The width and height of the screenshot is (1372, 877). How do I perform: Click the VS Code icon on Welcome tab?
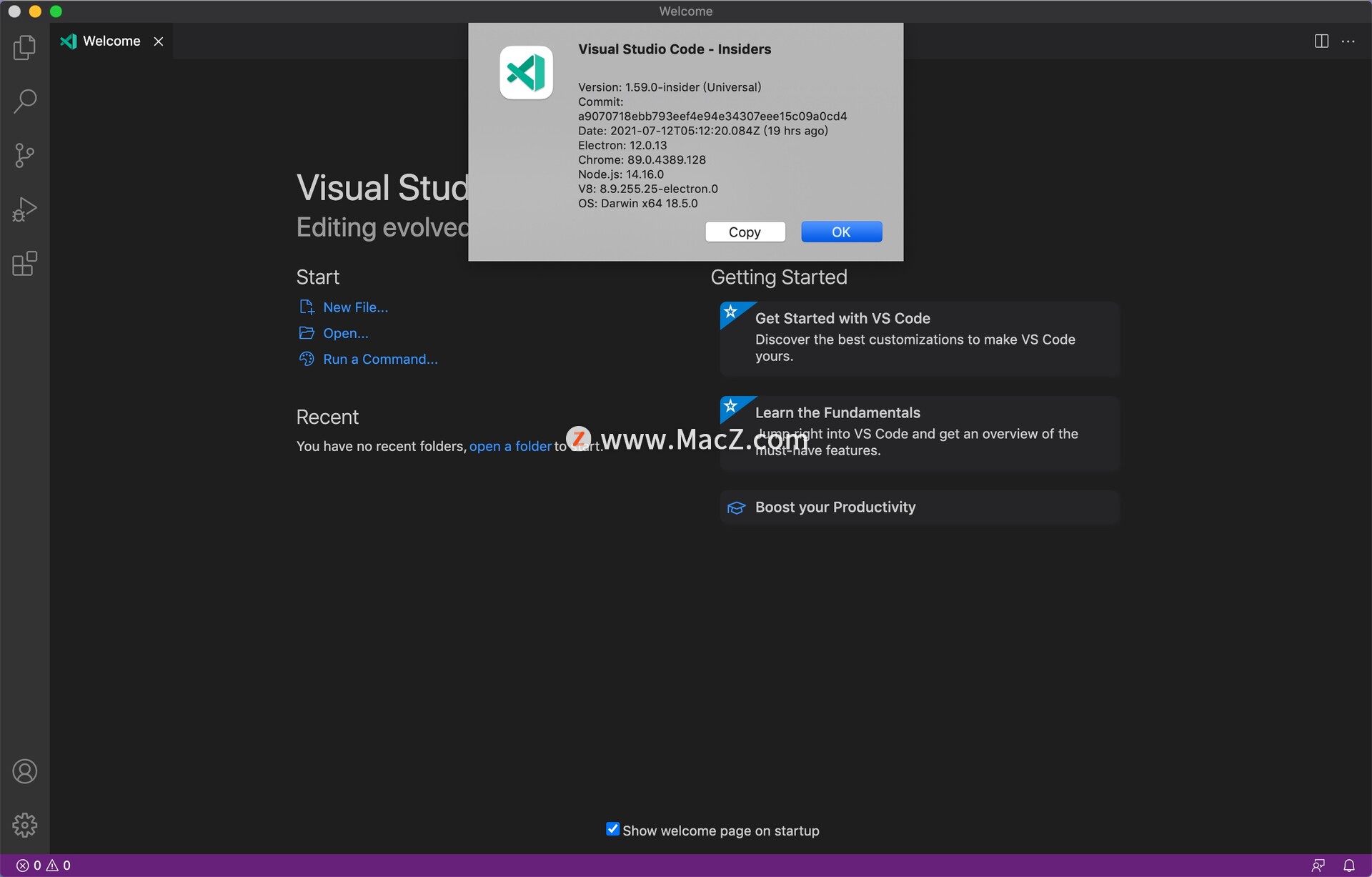point(69,41)
